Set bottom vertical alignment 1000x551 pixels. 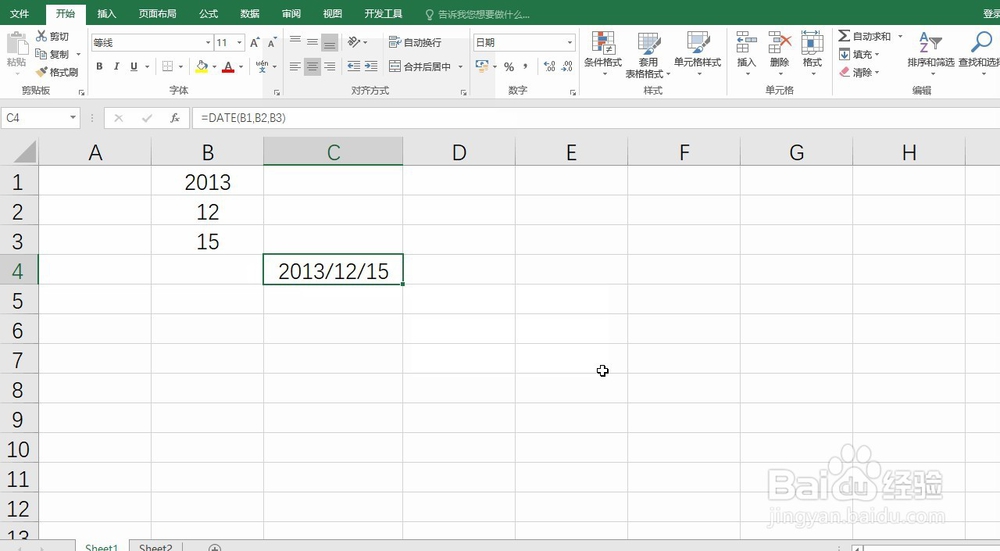point(330,42)
